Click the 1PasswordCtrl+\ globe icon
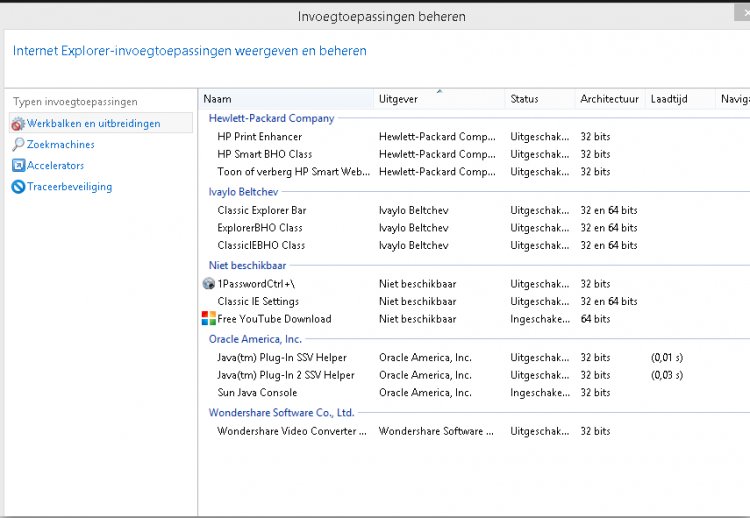 (x=209, y=284)
